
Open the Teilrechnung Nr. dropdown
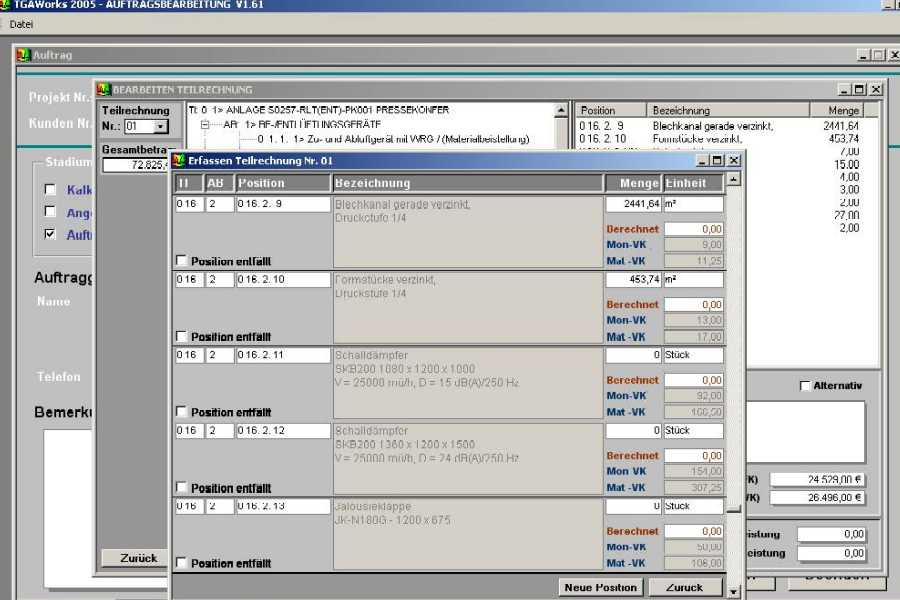click(x=160, y=127)
